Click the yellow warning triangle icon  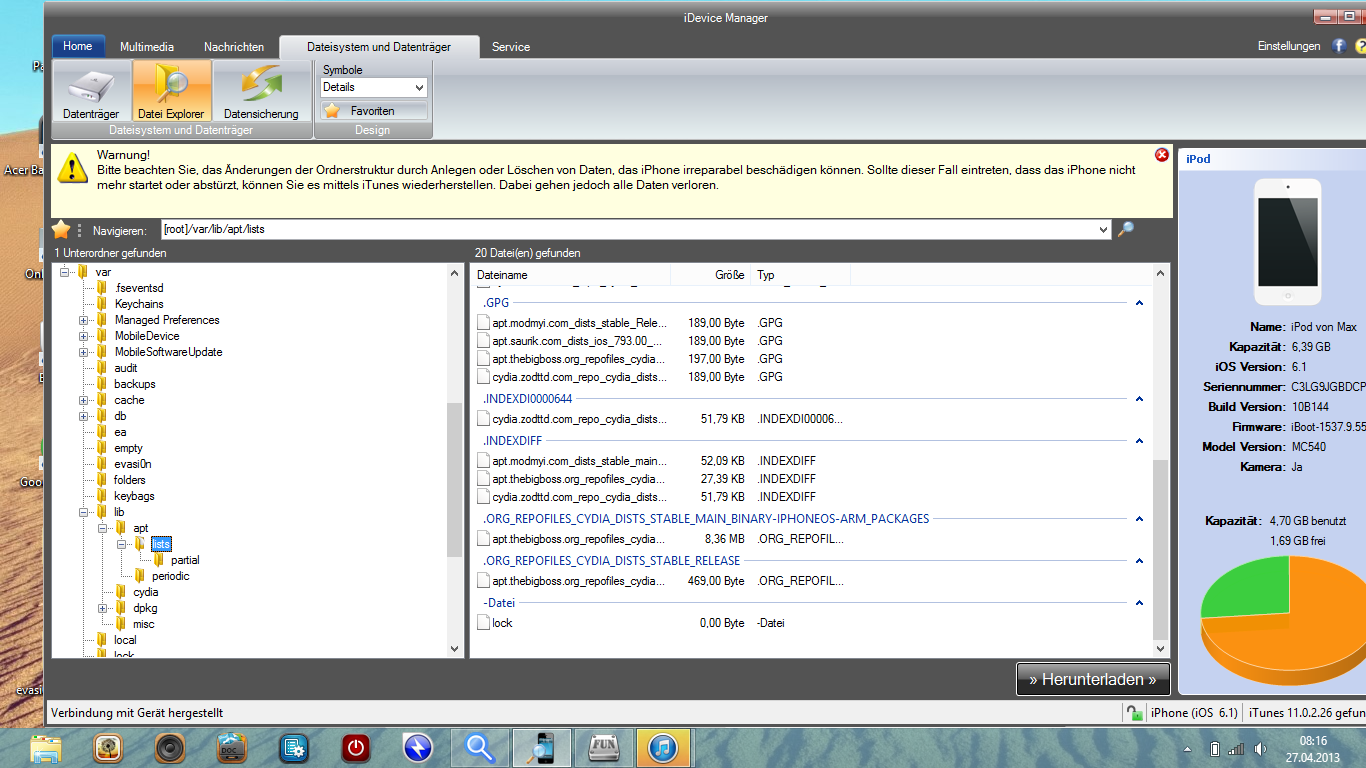pyautogui.click(x=72, y=168)
